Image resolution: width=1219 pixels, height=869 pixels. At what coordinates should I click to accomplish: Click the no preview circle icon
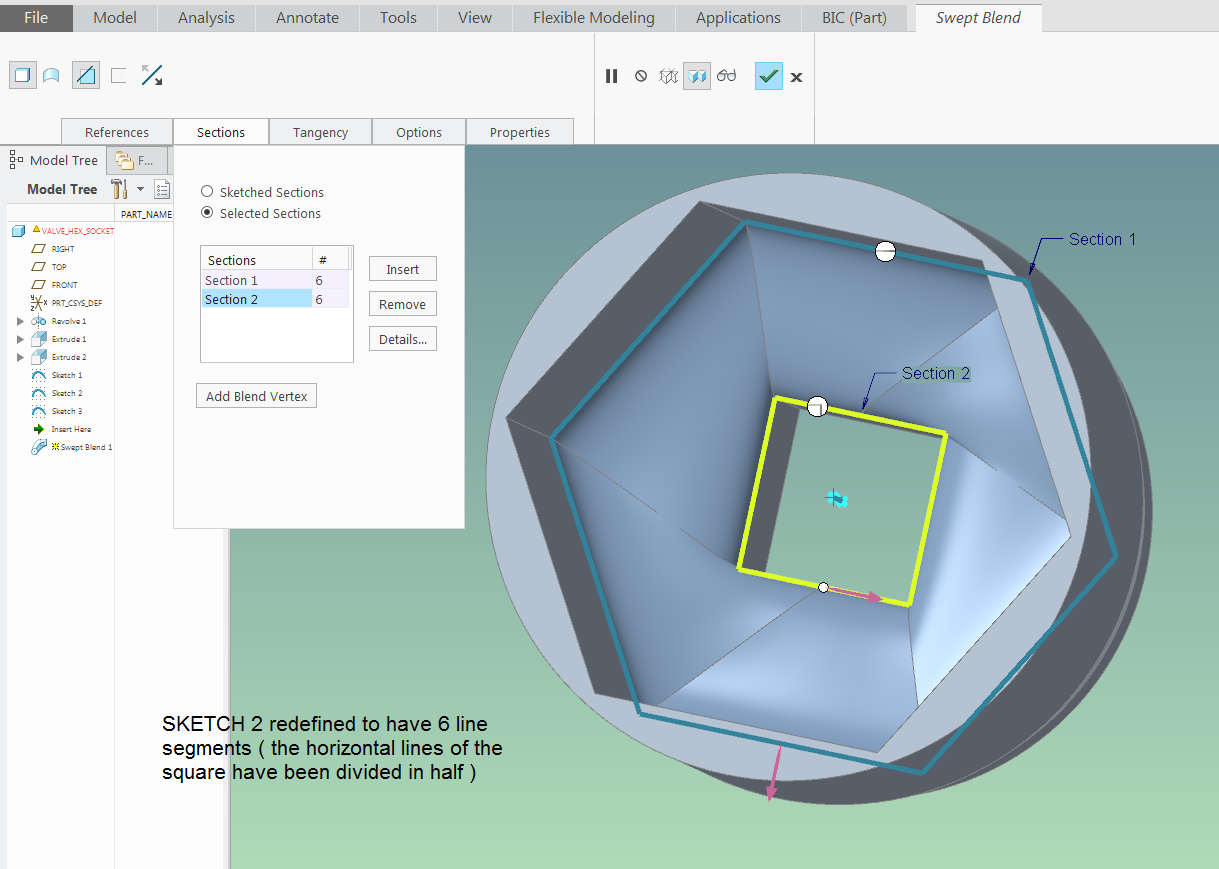pyautogui.click(x=641, y=76)
